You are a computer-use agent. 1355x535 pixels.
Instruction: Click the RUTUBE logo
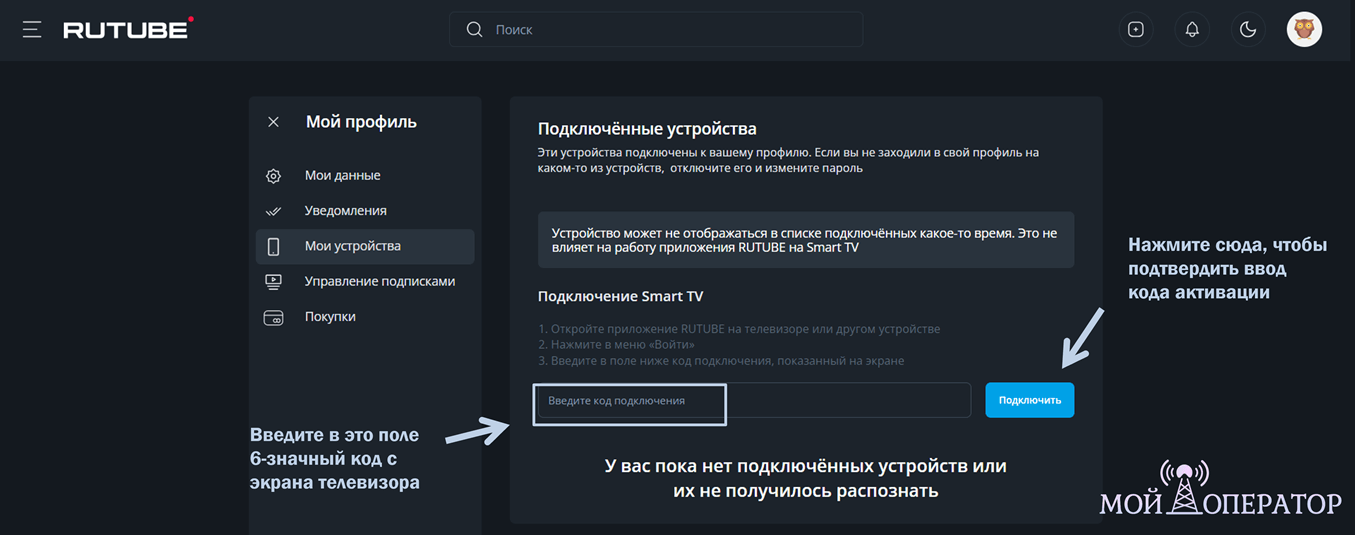[x=128, y=29]
